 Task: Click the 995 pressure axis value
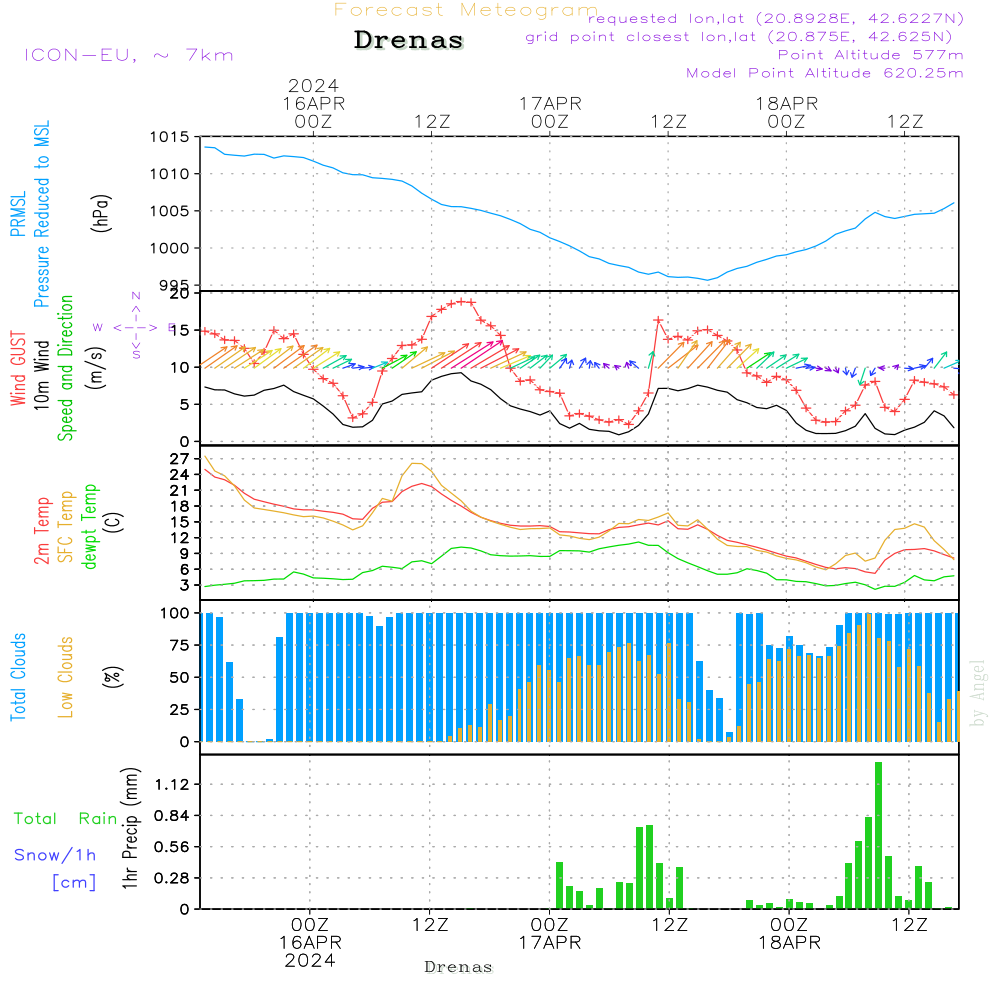click(x=173, y=285)
